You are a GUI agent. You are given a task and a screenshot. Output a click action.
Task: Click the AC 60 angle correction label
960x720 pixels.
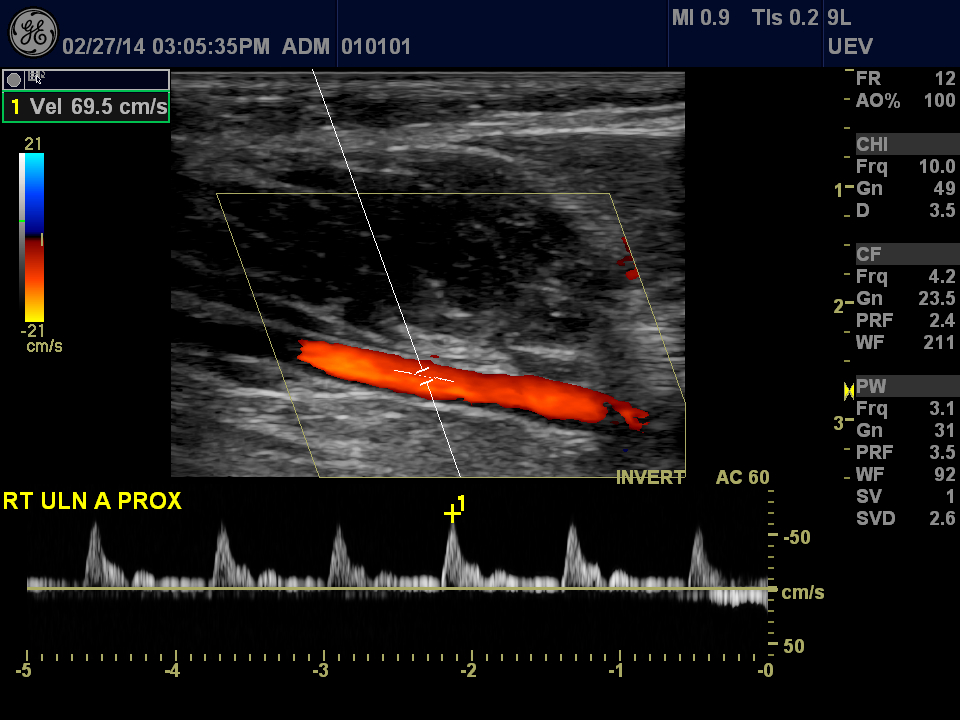[x=742, y=478]
